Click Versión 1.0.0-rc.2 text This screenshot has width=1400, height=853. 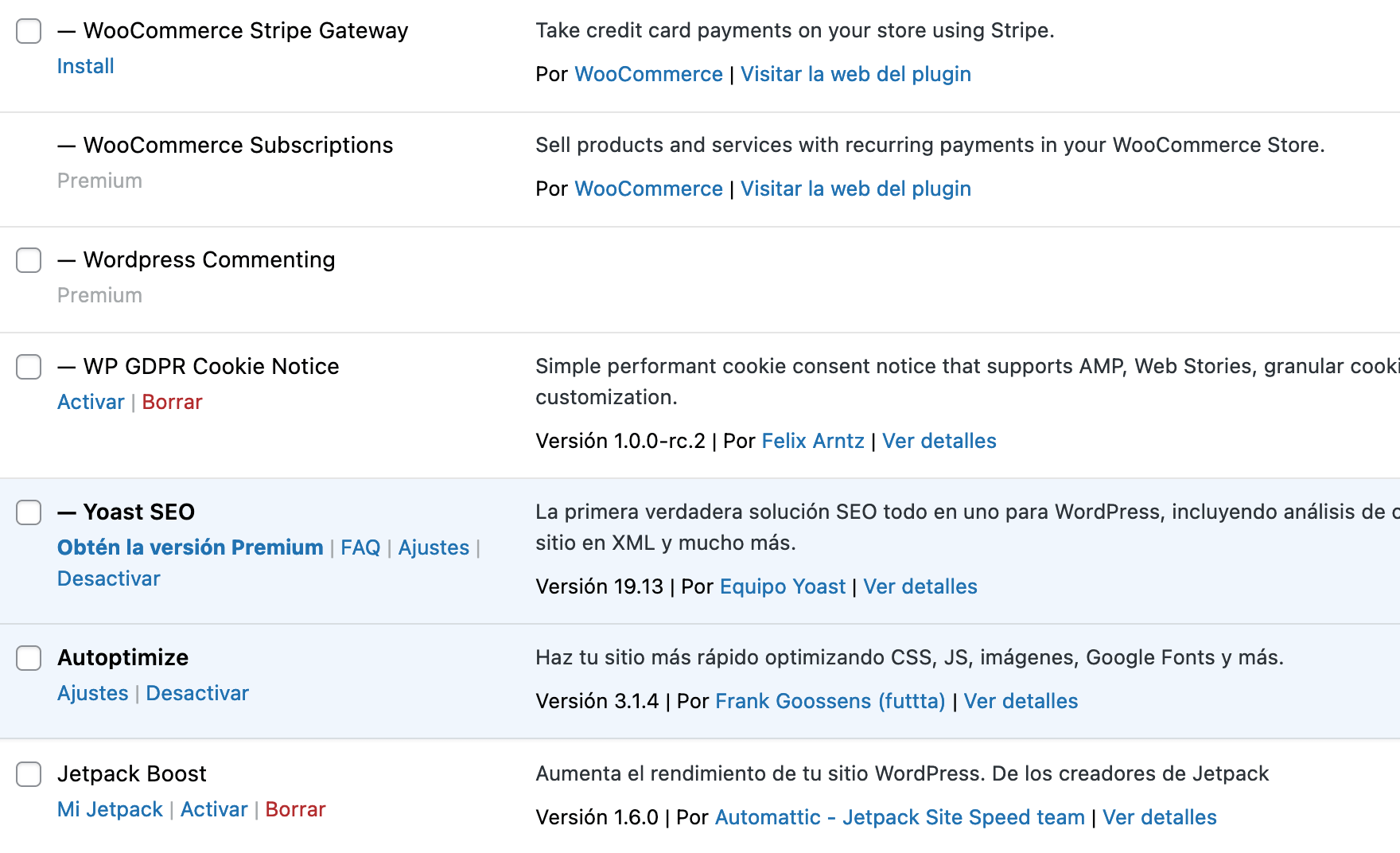pos(620,441)
